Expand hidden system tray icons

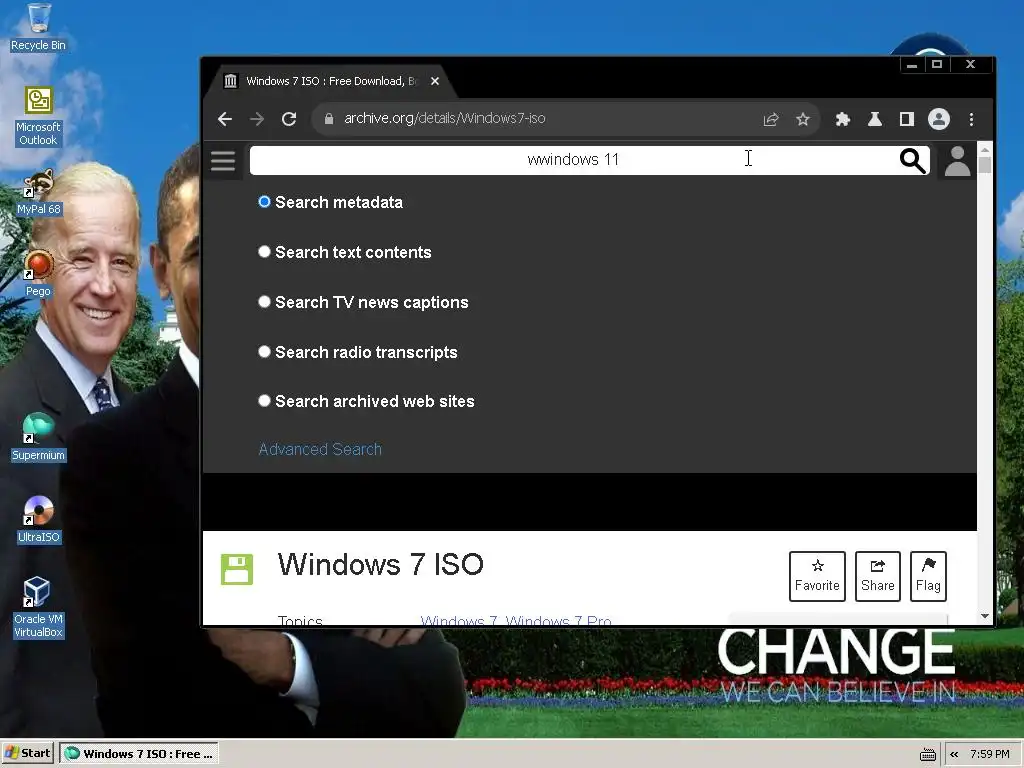coord(954,754)
